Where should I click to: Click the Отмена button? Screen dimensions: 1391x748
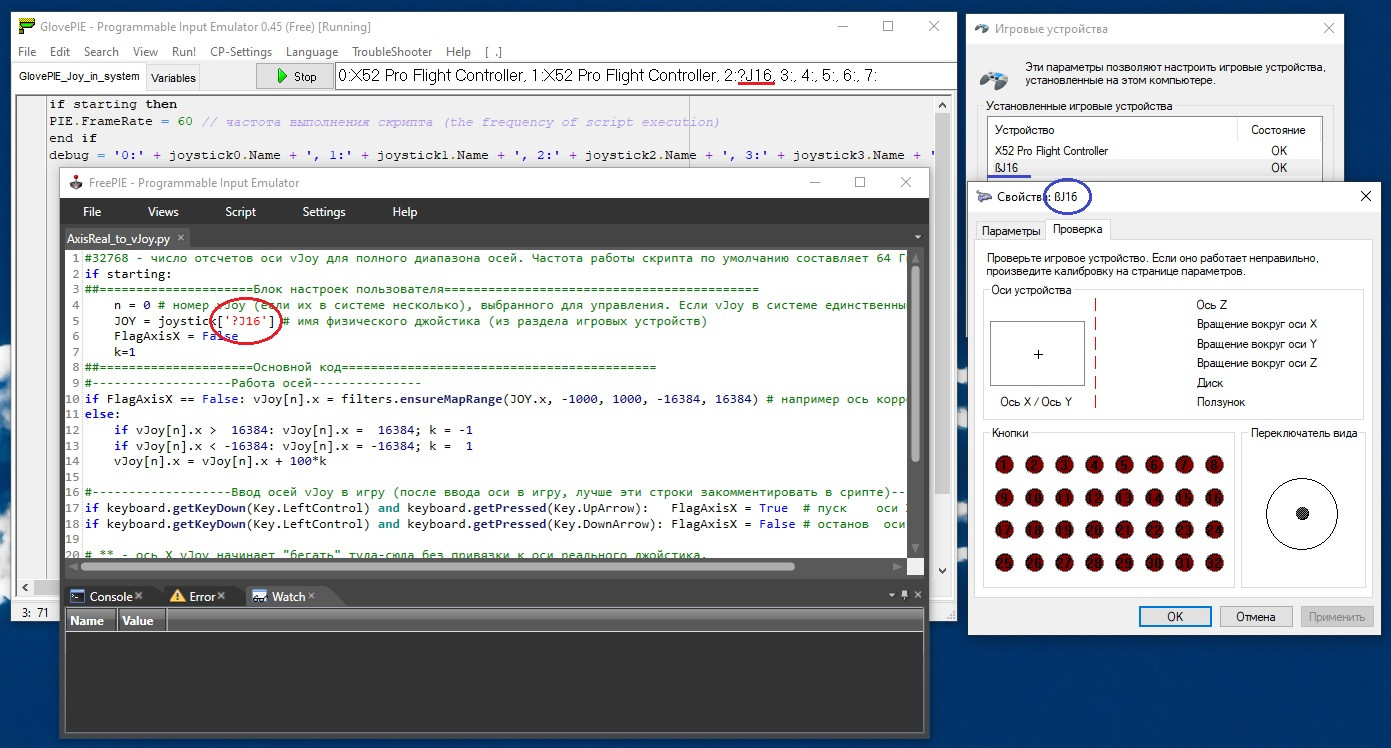click(x=1255, y=617)
